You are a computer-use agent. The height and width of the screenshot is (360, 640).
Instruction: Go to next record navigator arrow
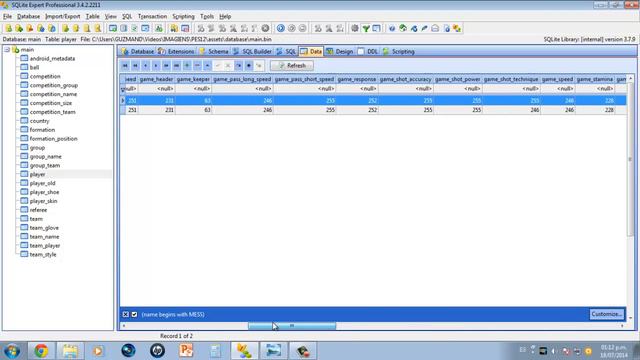point(156,65)
